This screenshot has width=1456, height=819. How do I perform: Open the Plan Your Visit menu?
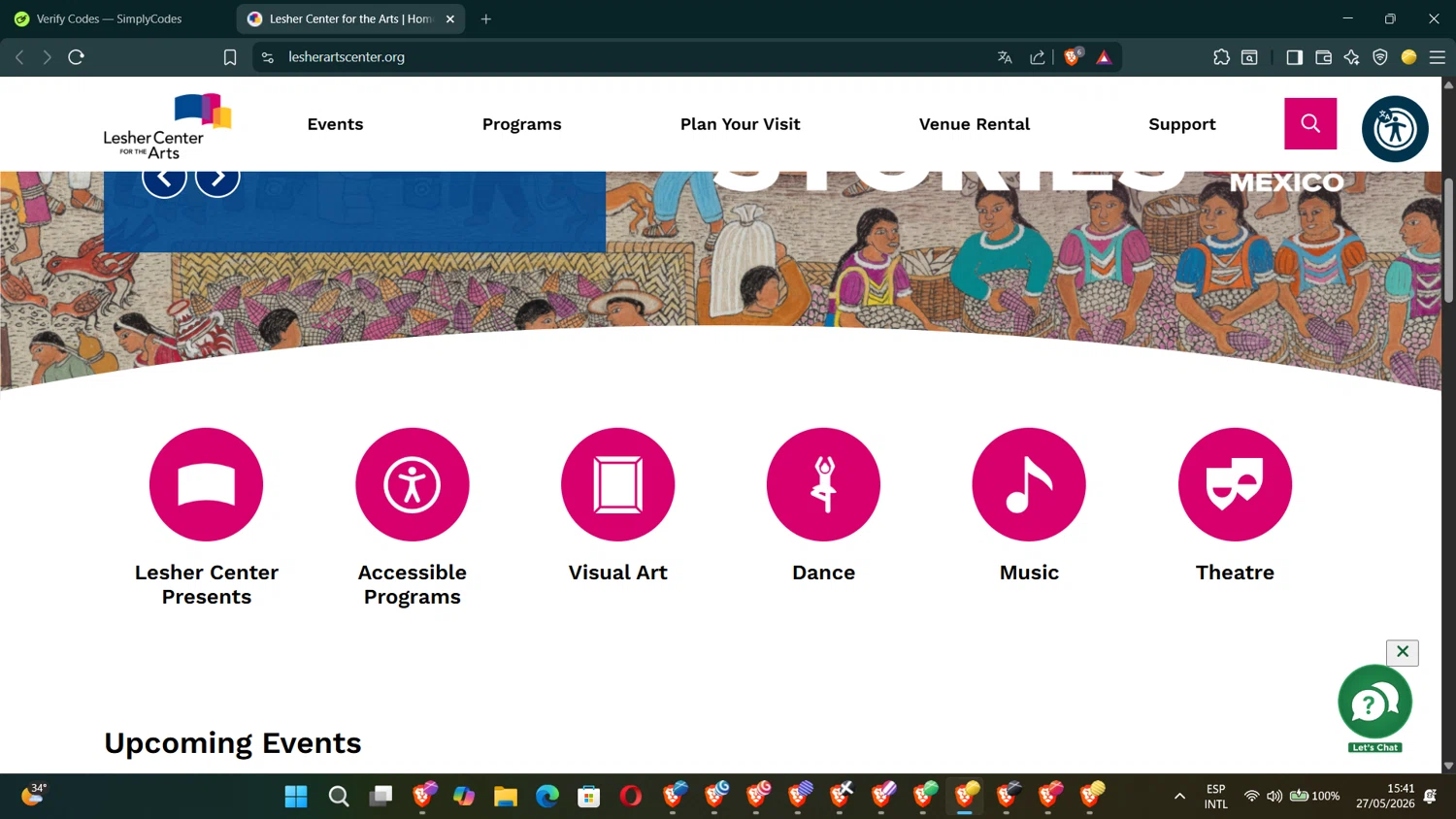pos(740,124)
